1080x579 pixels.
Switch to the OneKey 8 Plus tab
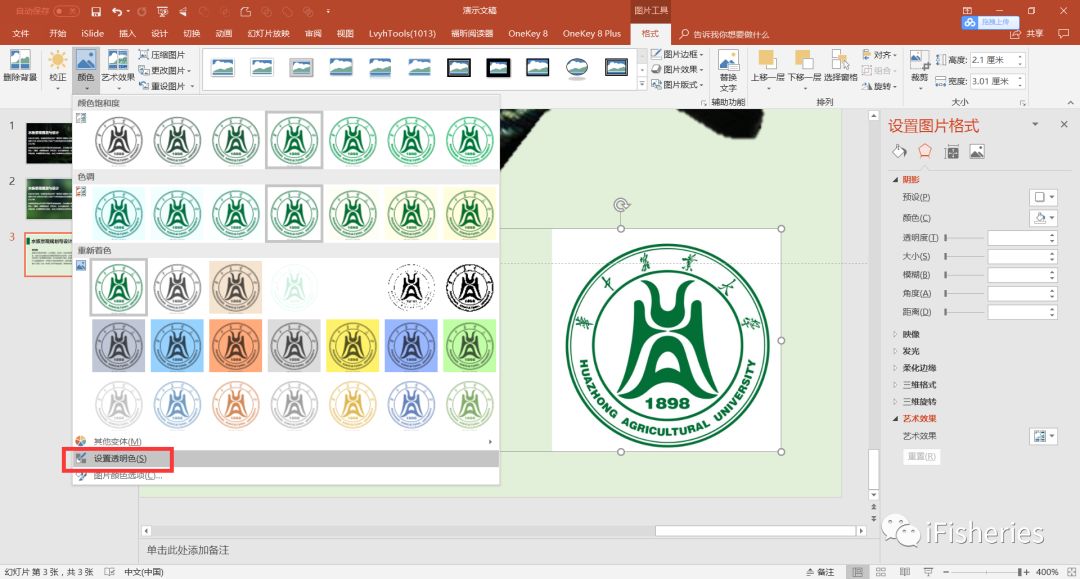click(592, 33)
